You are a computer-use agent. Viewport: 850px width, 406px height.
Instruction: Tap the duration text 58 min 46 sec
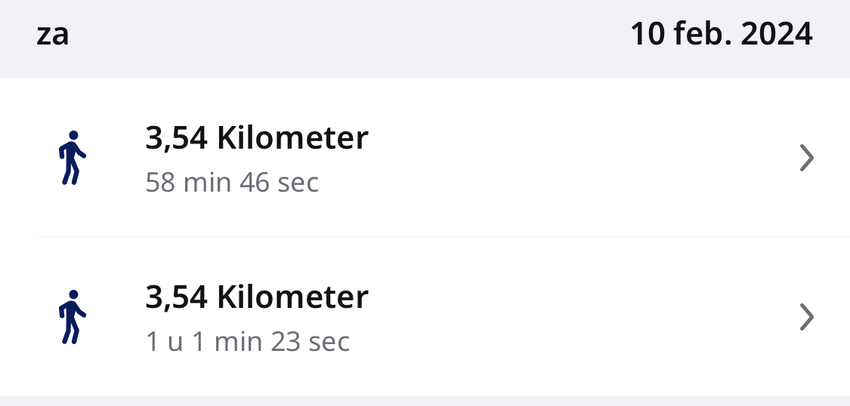coord(232,183)
